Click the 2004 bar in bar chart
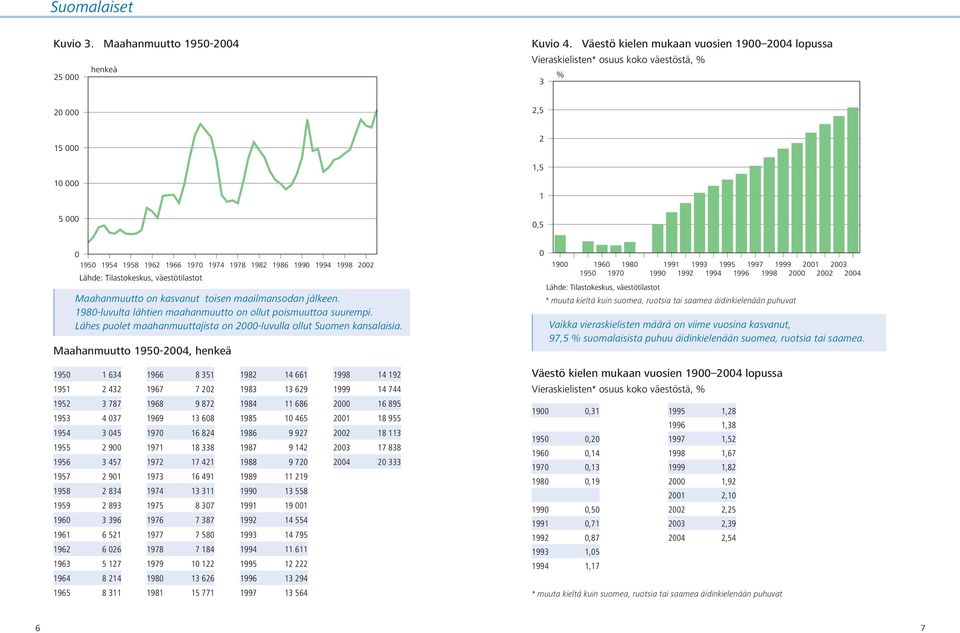 [x=852, y=181]
